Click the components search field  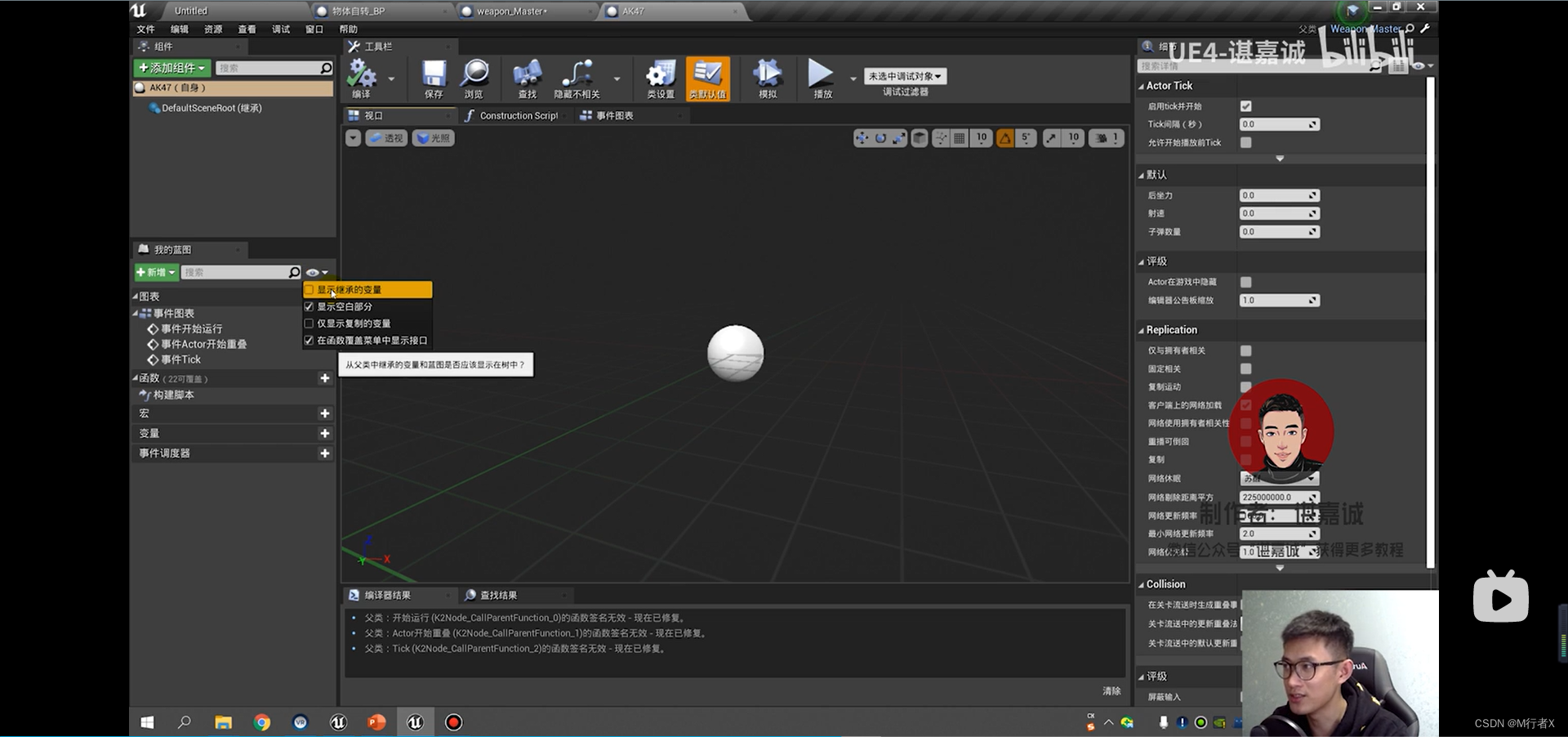point(274,68)
